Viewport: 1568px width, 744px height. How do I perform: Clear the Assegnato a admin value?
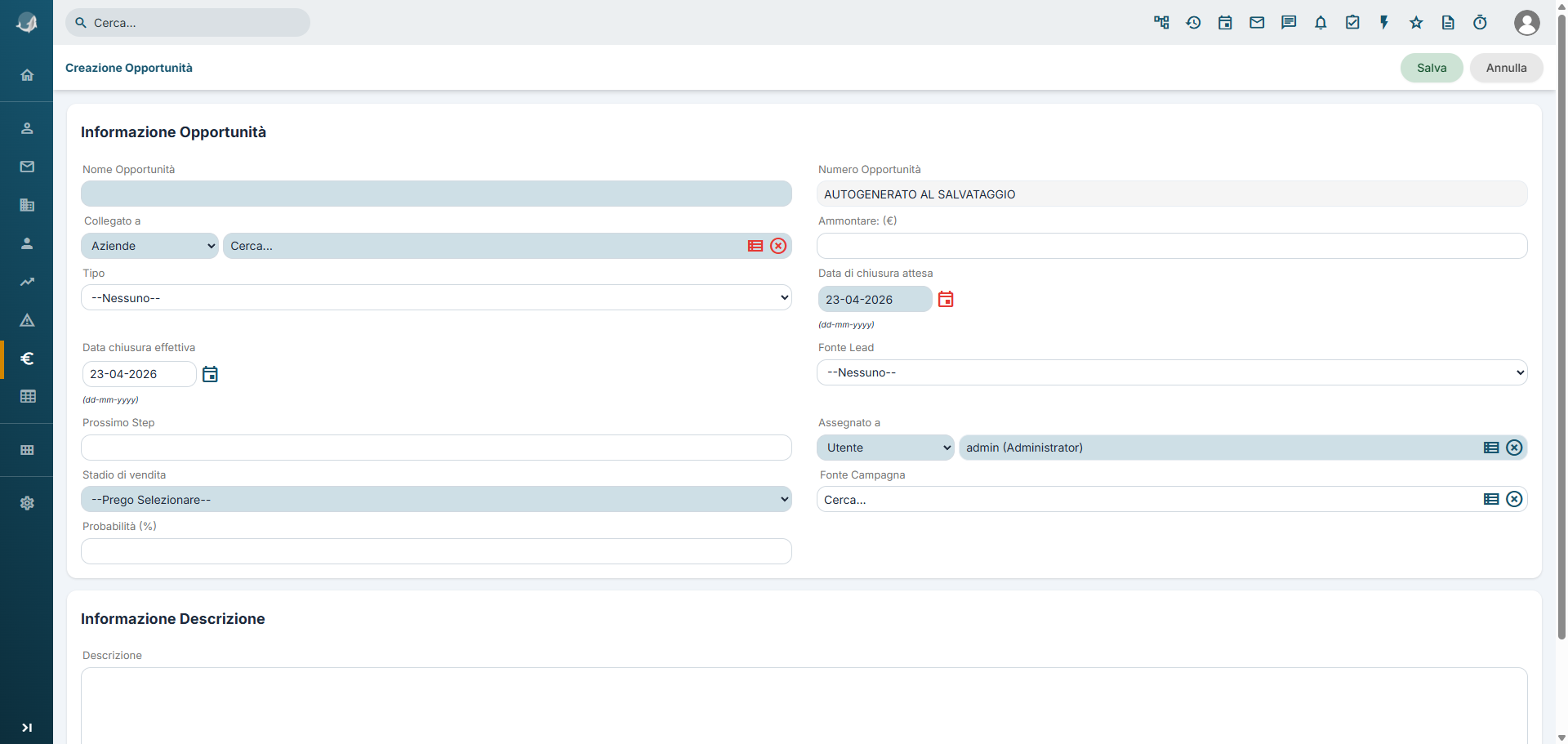(x=1514, y=448)
